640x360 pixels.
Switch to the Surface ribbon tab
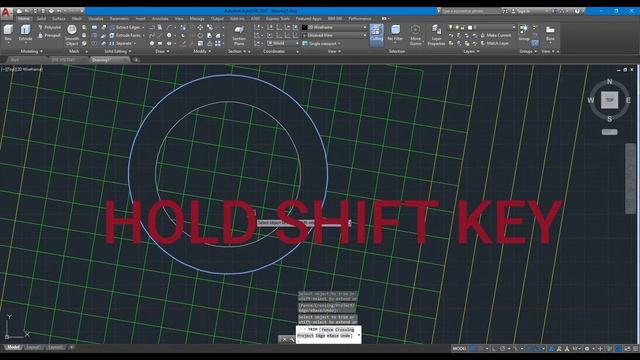[59, 19]
